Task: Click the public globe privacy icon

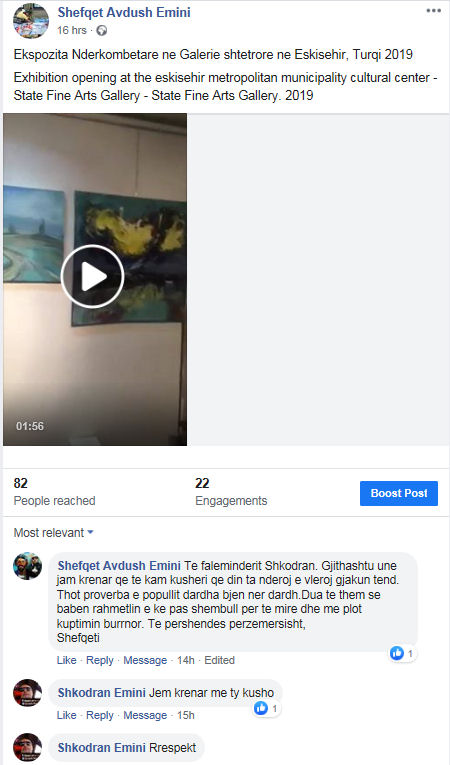Action: coord(102,31)
